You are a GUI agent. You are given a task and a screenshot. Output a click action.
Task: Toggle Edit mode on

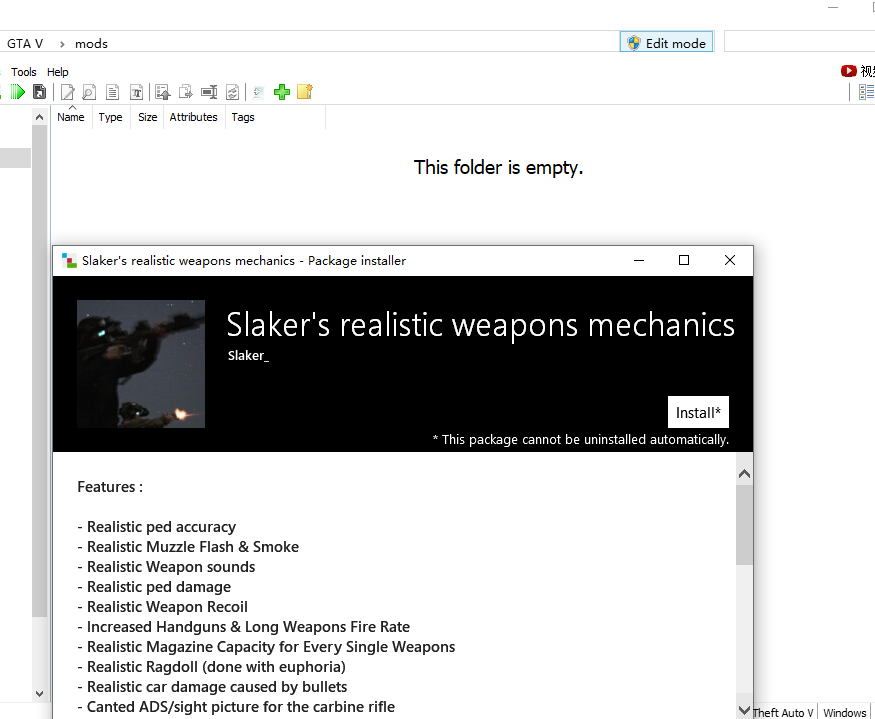(x=666, y=43)
